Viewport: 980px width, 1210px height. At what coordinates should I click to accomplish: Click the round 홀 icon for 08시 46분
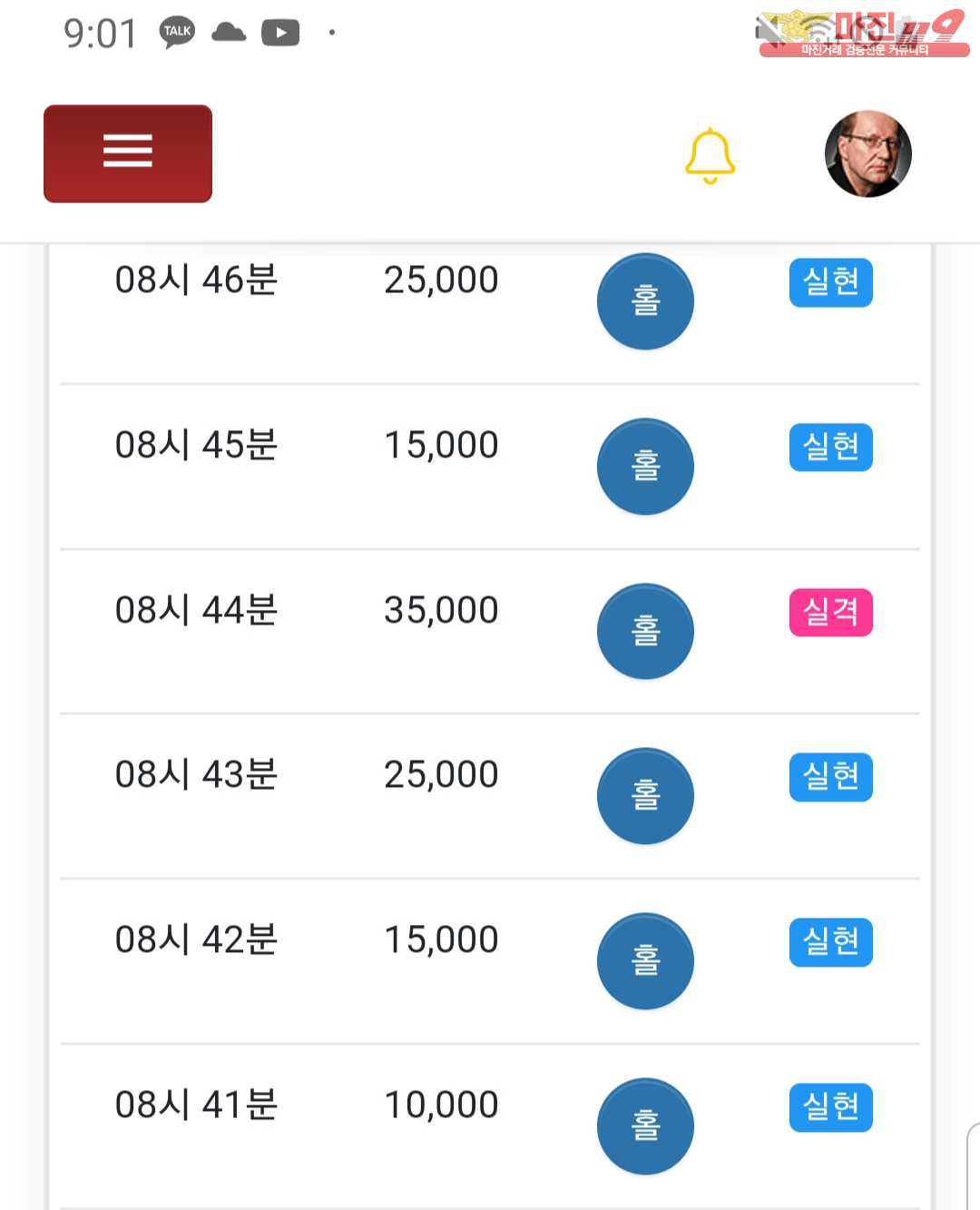(645, 301)
